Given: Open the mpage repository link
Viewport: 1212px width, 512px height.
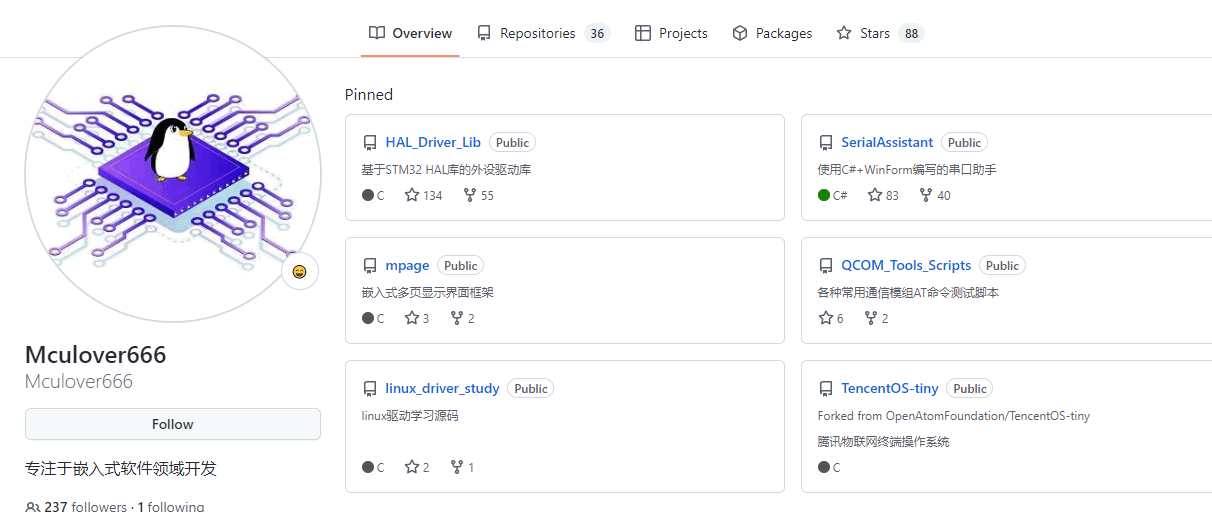Looking at the screenshot, I should tap(407, 265).
